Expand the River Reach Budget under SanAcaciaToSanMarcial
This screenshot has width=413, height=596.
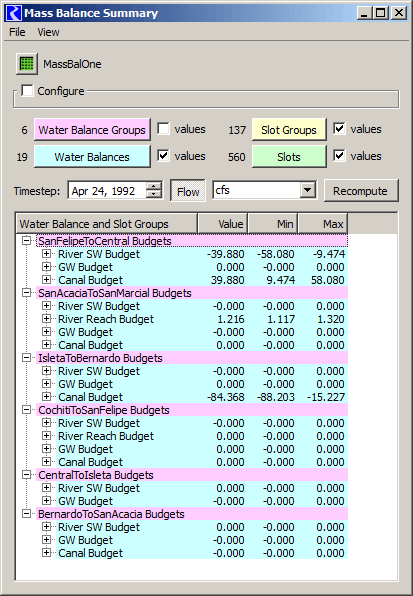point(46,319)
